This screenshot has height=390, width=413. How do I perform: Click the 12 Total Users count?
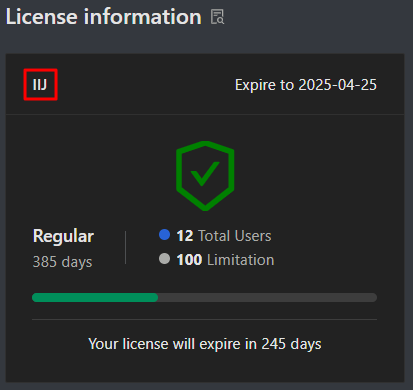click(x=224, y=236)
